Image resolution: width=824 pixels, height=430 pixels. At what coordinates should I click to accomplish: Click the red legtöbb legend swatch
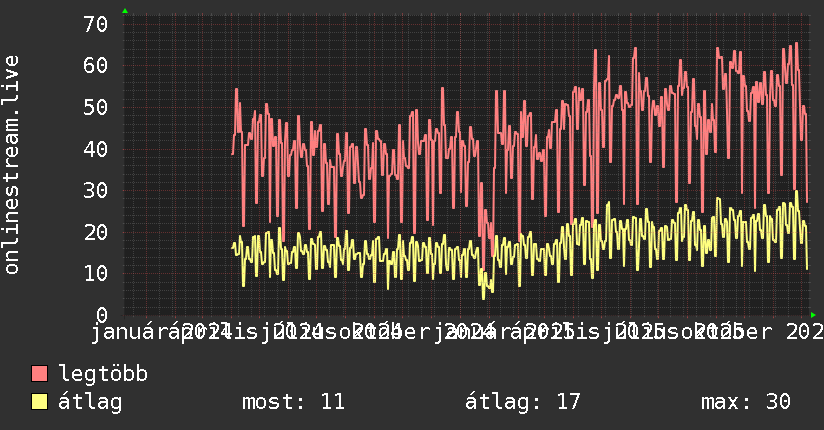click(39, 374)
